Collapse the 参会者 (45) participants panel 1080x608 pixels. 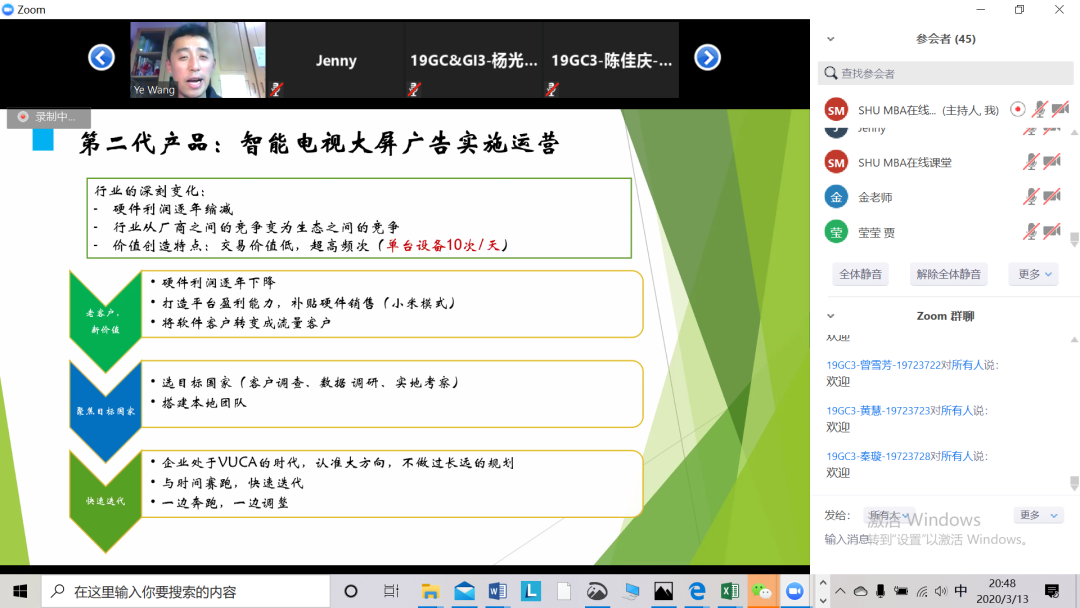tap(830, 39)
